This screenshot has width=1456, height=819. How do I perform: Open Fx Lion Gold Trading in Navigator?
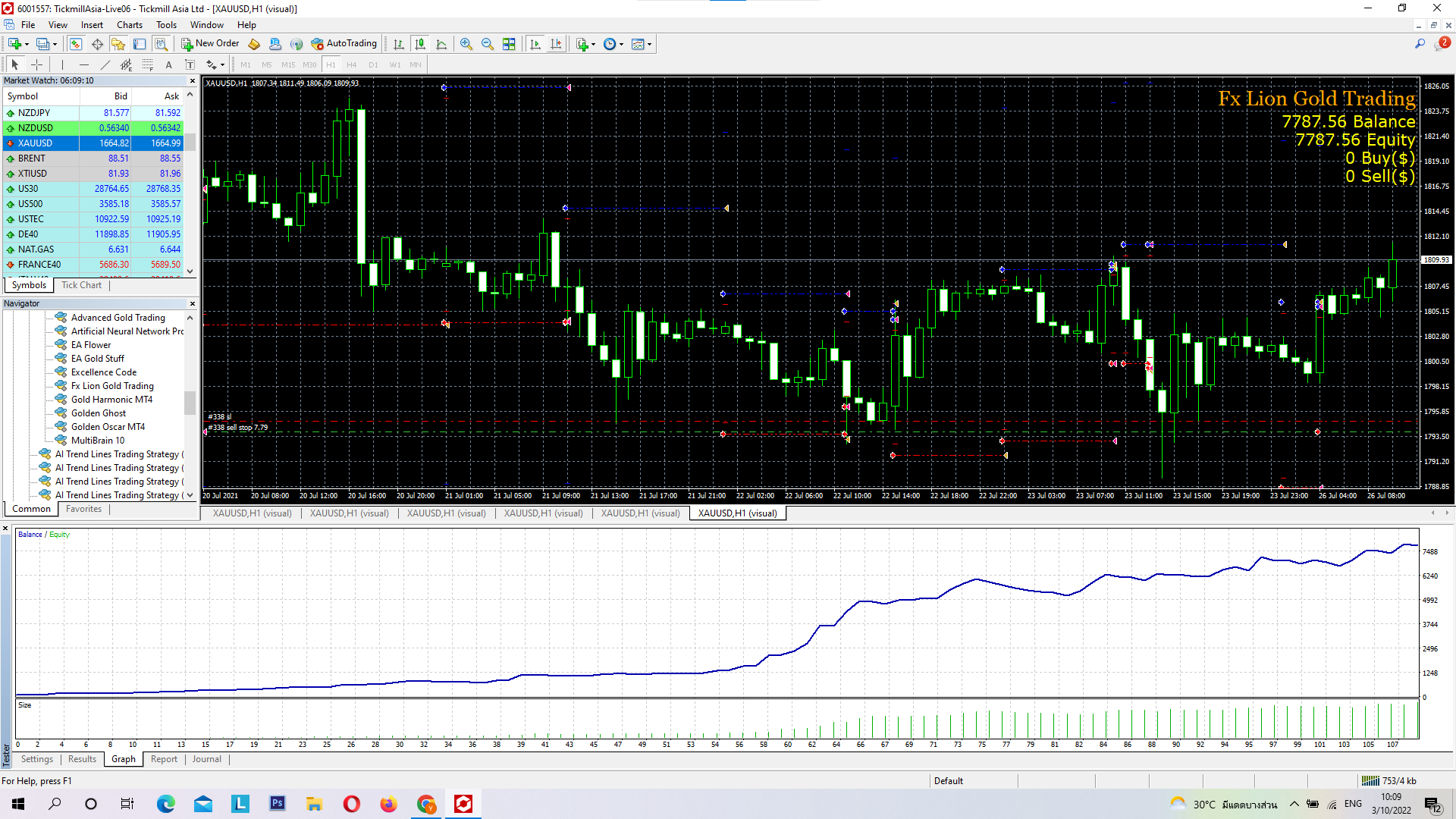pos(112,386)
